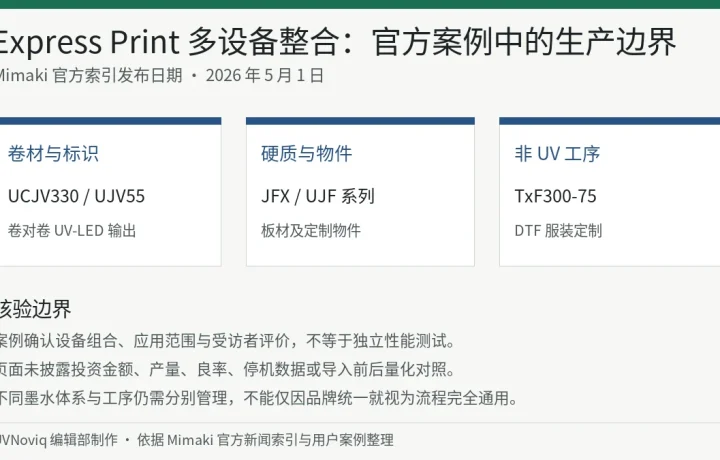Click footer text 依据 Mimaki 官方新闻索引与用户案例整理

[265, 440]
